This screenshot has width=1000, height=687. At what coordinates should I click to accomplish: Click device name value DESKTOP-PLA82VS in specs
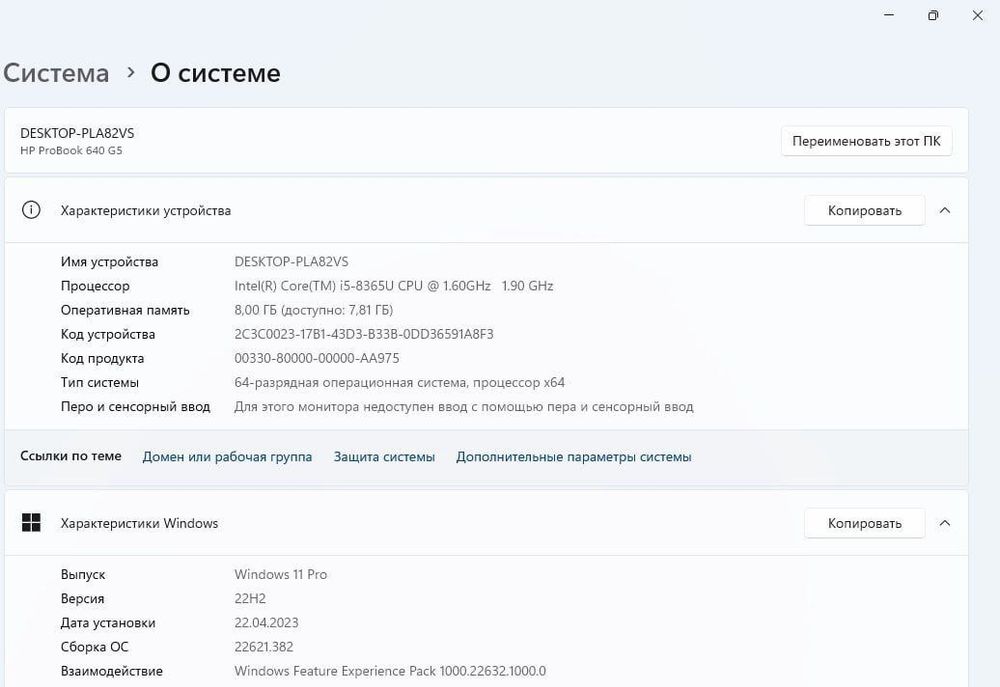291,262
